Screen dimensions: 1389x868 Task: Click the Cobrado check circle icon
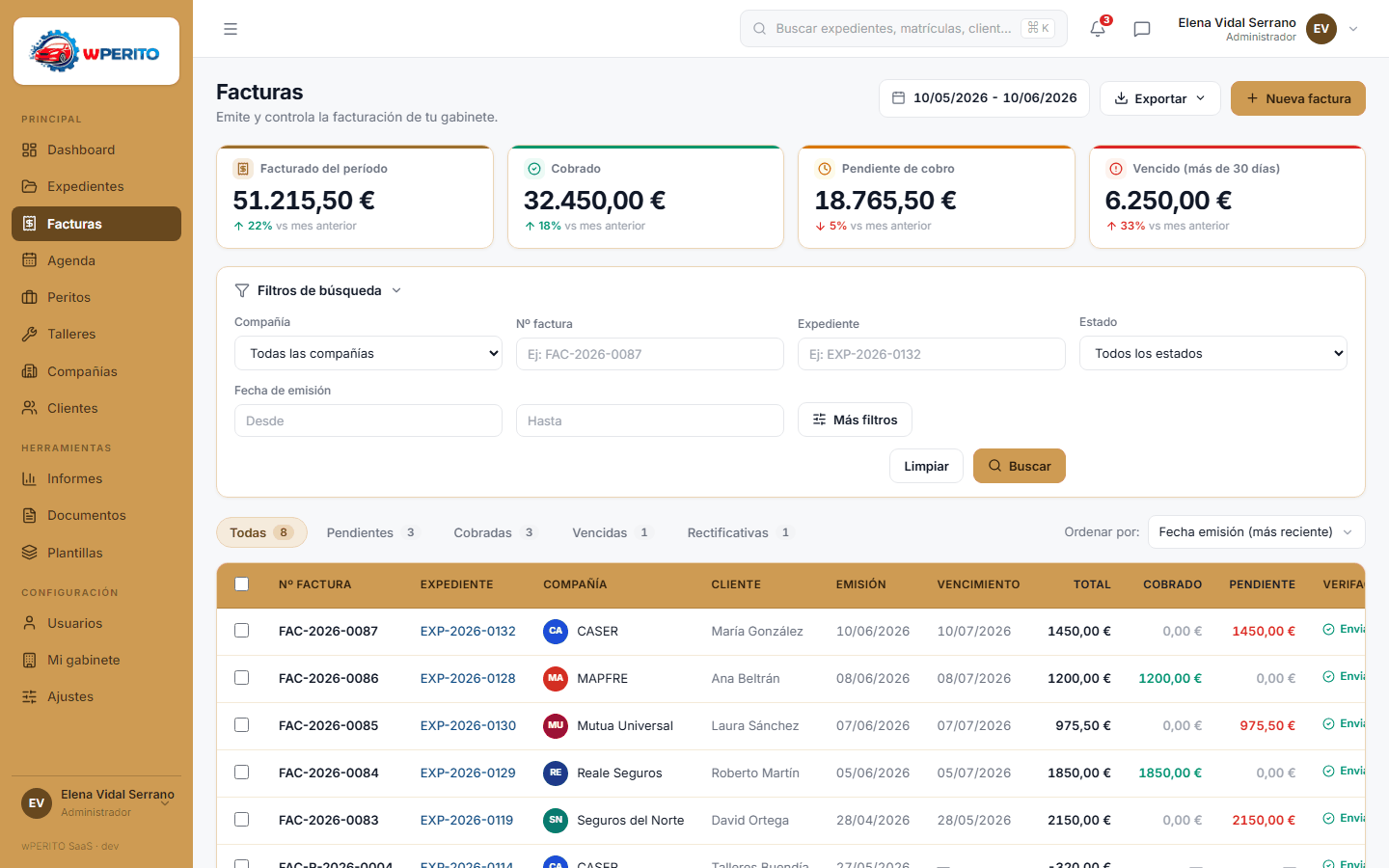[x=534, y=169]
